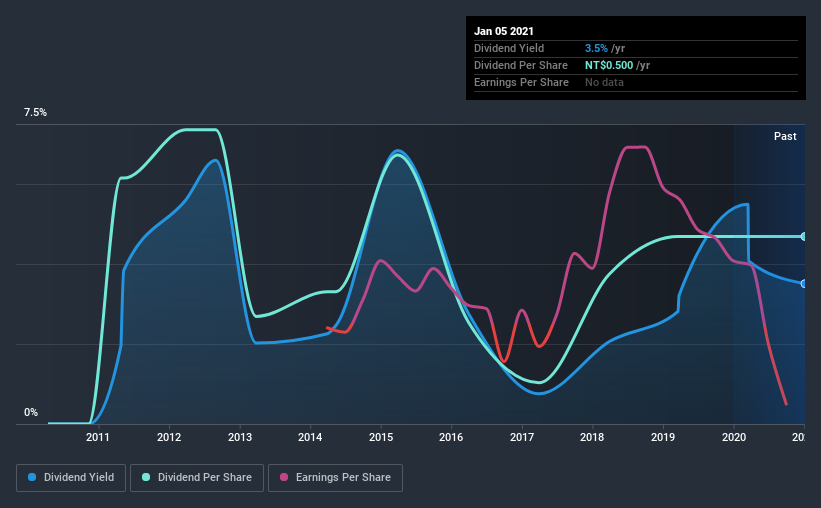Click the pink Earnings Per Share legend dot
The image size is (821, 508).
tap(284, 477)
